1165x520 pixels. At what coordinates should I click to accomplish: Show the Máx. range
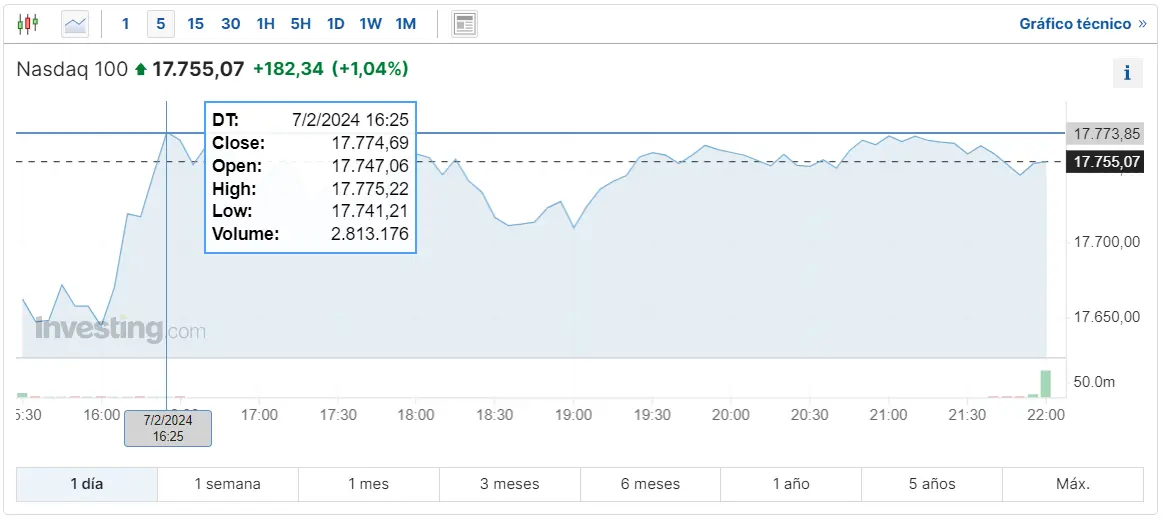1073,484
